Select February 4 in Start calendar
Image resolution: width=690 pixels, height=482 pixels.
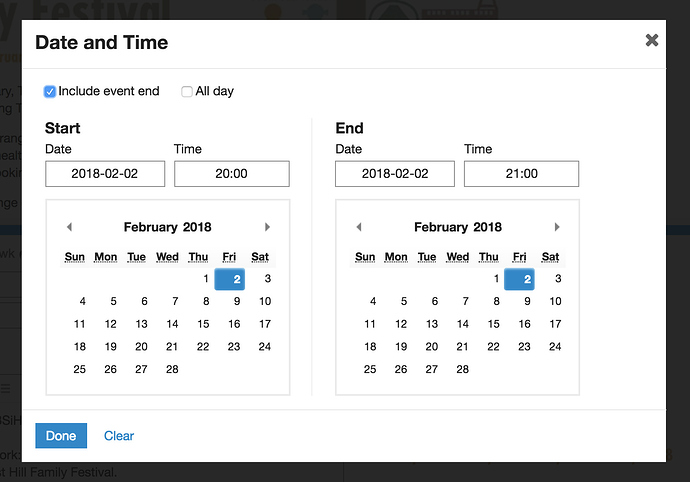82,301
